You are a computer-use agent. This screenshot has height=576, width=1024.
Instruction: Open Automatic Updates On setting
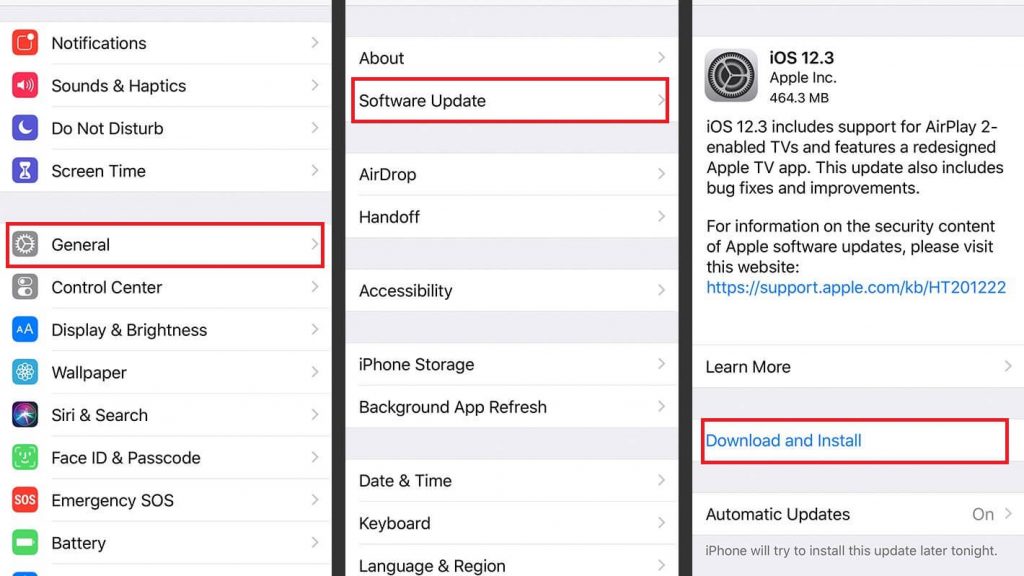coord(857,514)
